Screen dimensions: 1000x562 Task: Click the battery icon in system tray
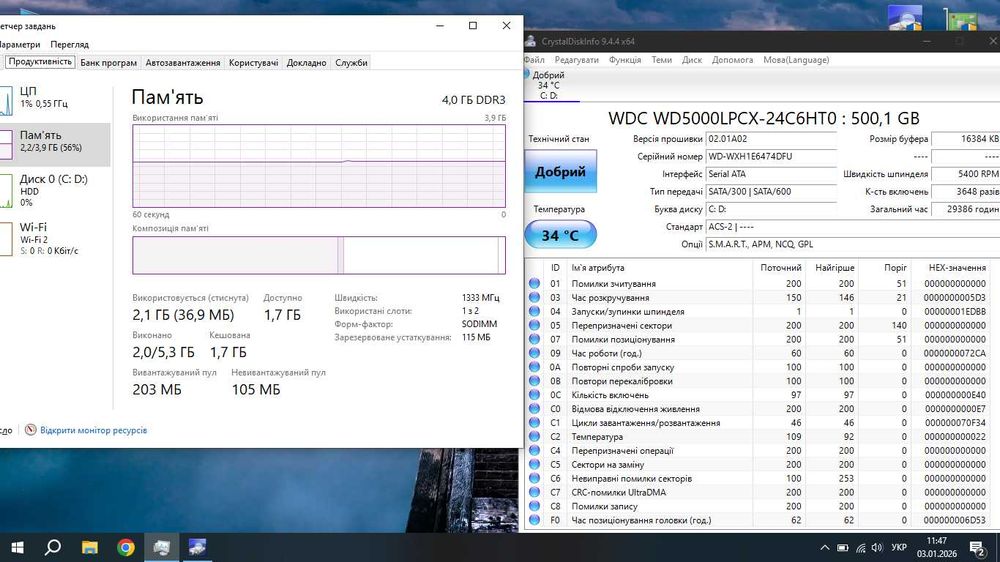click(842, 548)
